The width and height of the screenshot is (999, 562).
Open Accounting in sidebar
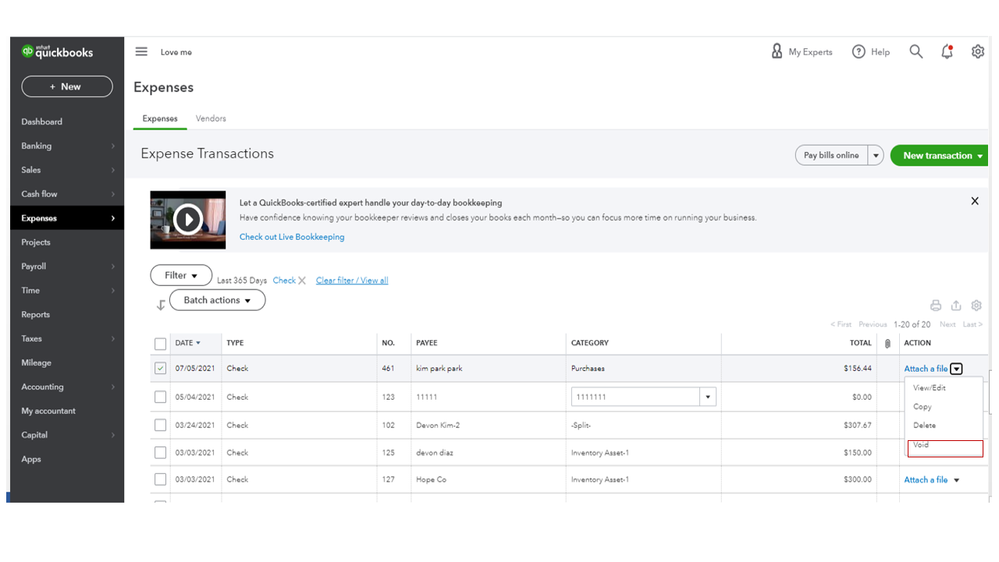coord(67,387)
